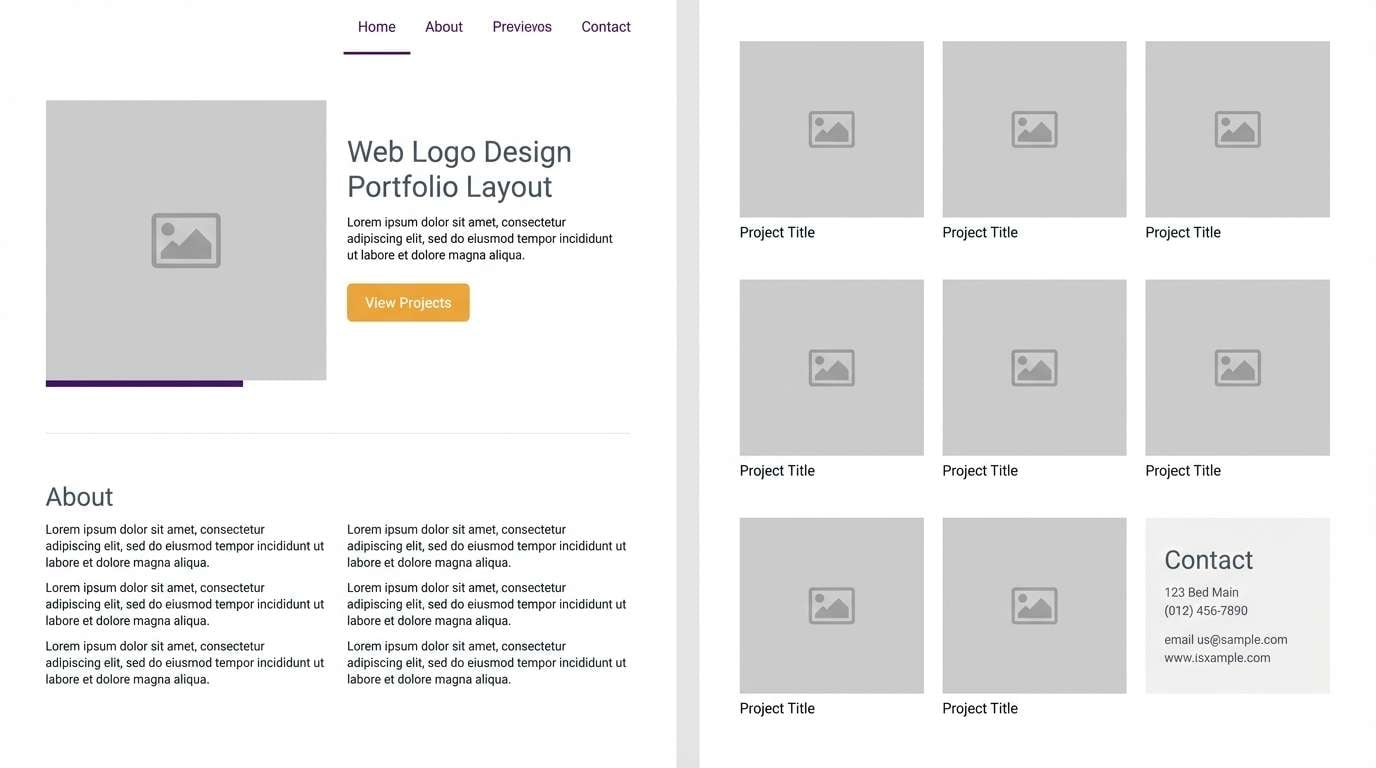This screenshot has width=1376, height=768.
Task: Select Previews in the top navigation
Action: tap(521, 26)
